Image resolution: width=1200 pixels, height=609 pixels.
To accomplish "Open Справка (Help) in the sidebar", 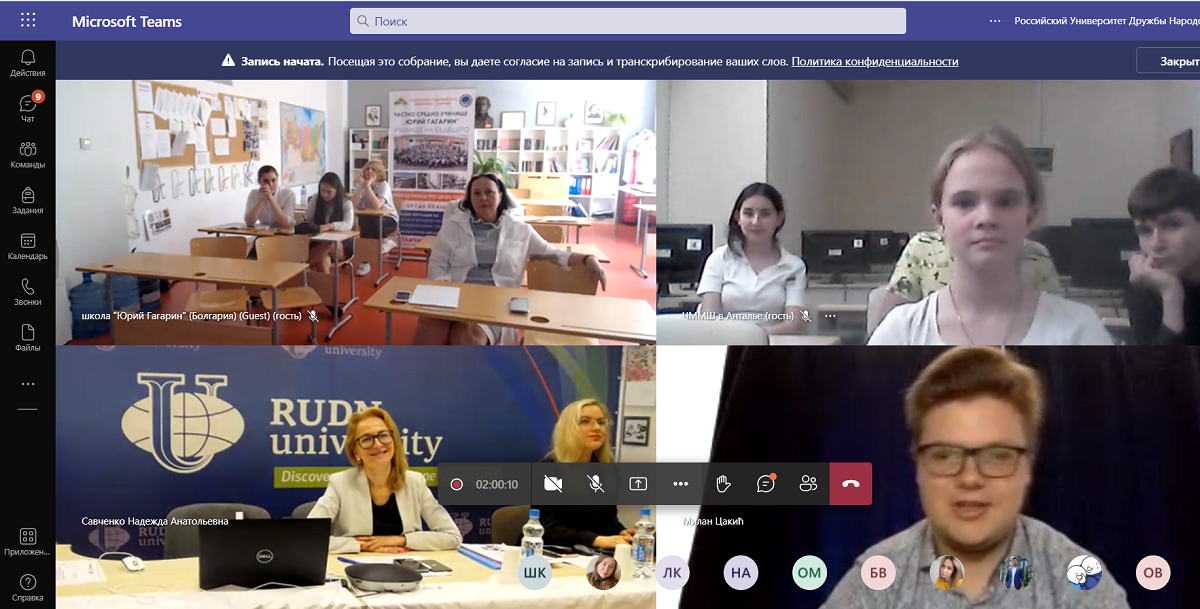I will click(28, 588).
